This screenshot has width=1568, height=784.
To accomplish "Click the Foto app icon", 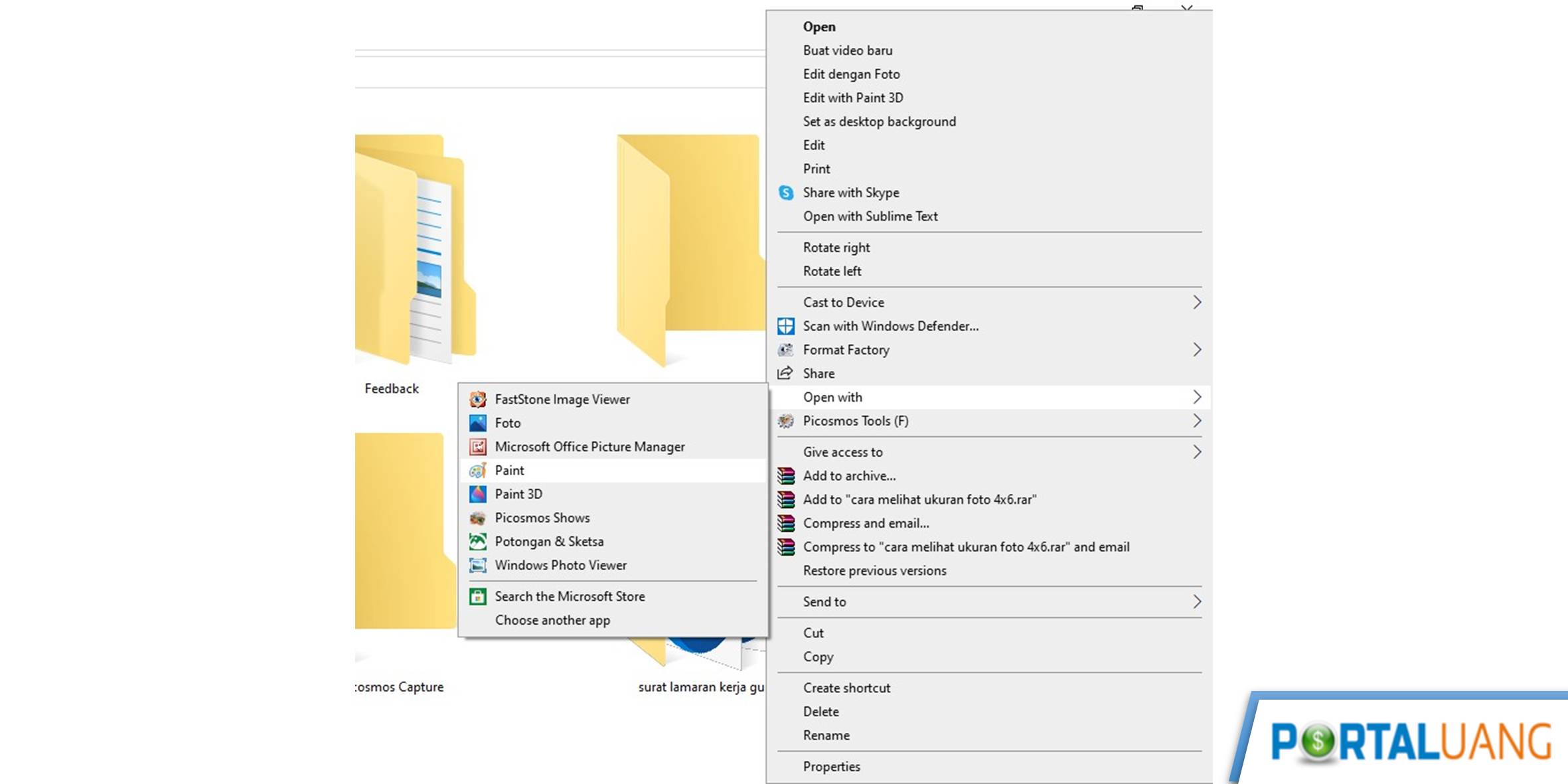I will [478, 423].
